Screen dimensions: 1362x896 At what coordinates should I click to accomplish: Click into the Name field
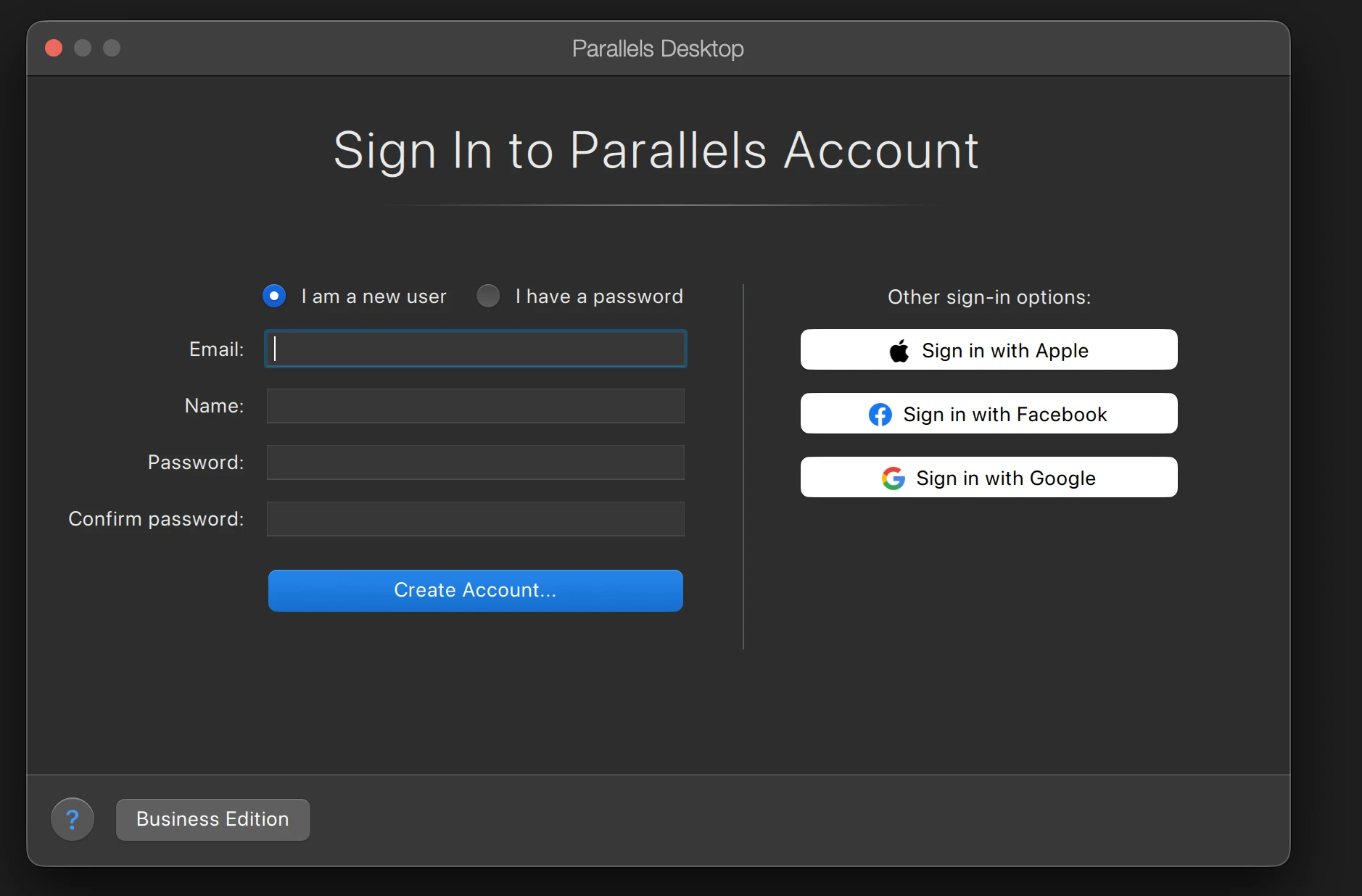click(x=476, y=405)
